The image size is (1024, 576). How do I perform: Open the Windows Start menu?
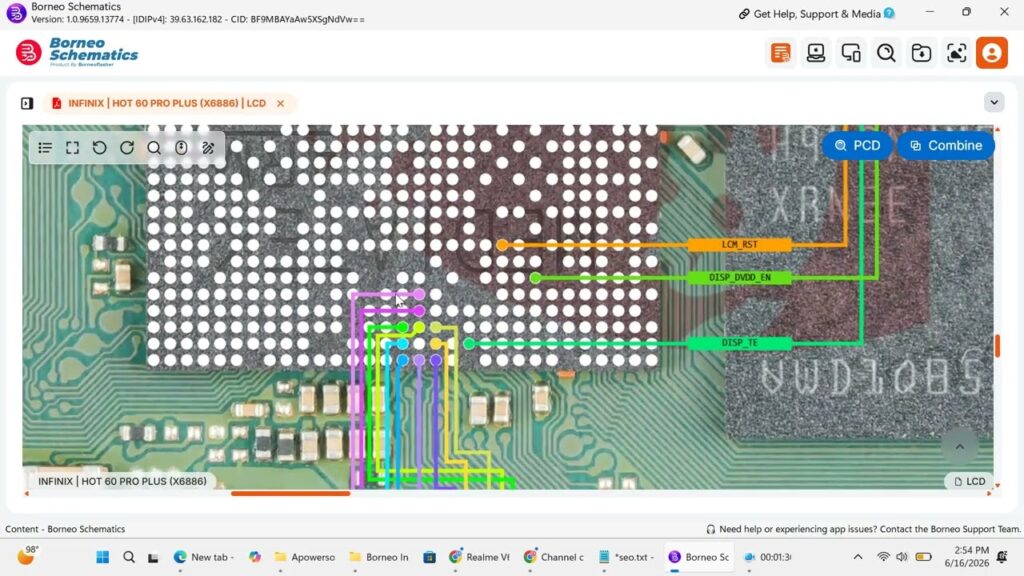click(x=103, y=557)
